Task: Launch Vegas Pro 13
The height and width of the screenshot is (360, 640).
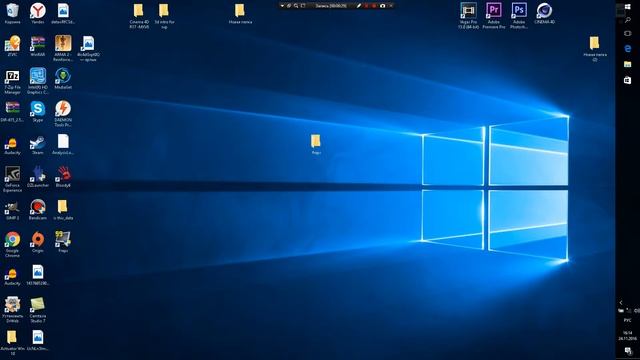Action: [x=468, y=16]
